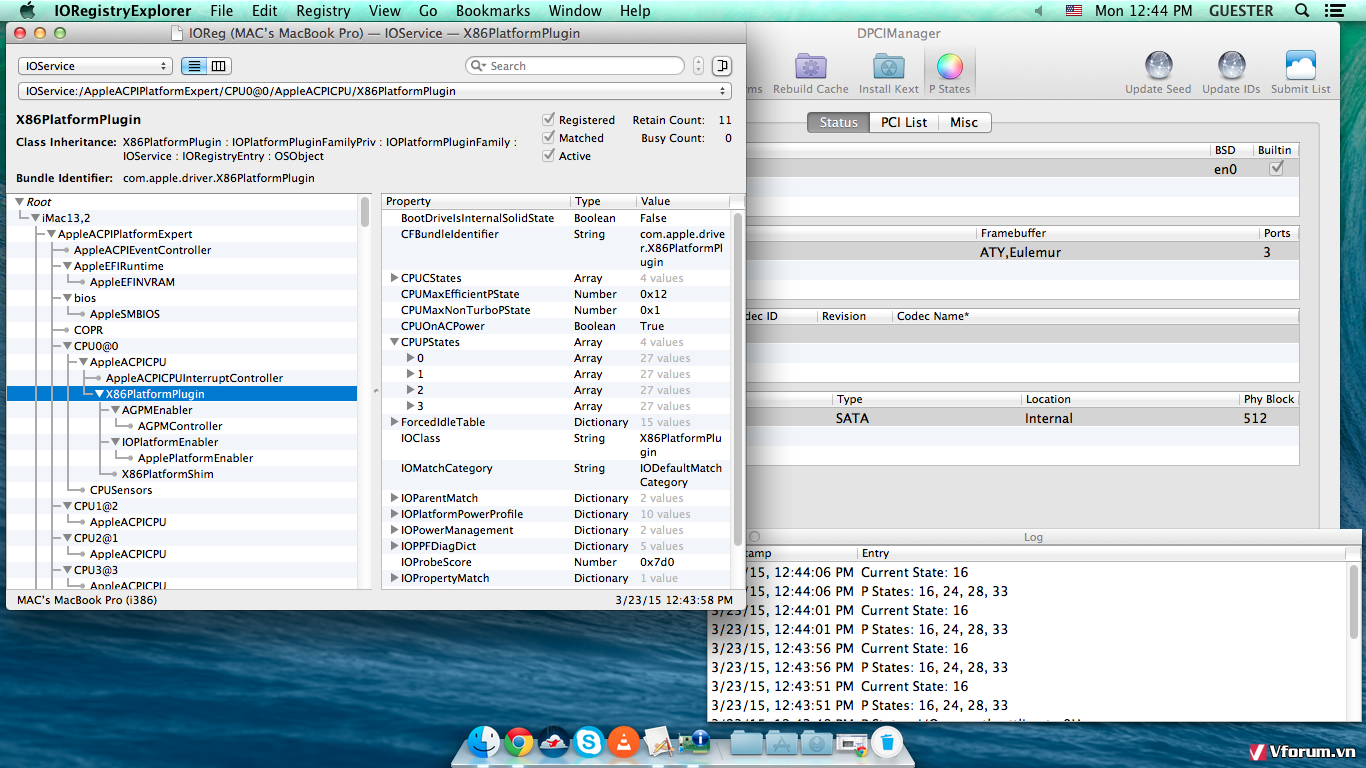Toggle the Builtin checkbox for en0

[1275, 169]
